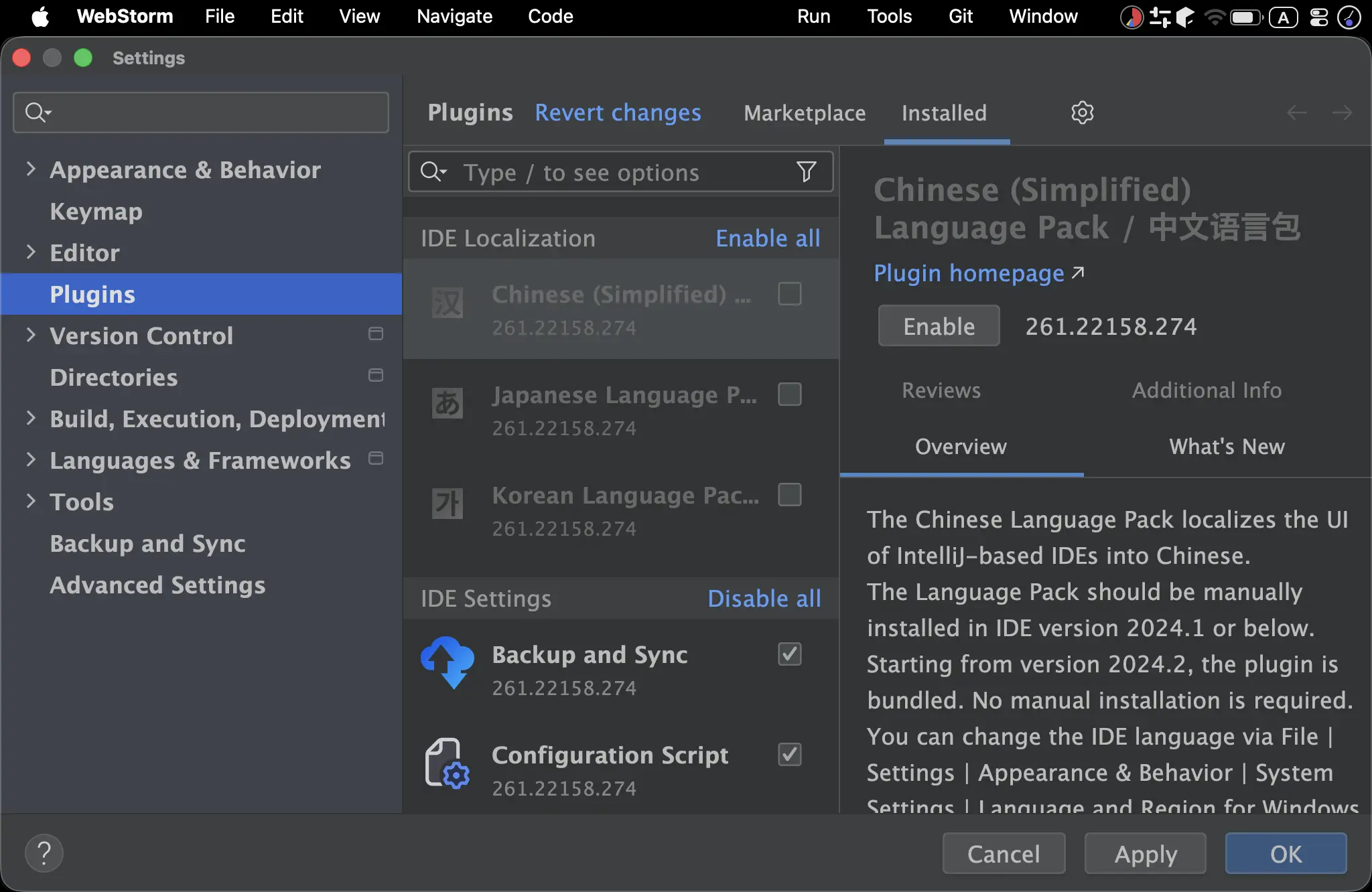Click the Backup and Sync cloud icon
Viewport: 1372px width, 892px height.
(448, 662)
